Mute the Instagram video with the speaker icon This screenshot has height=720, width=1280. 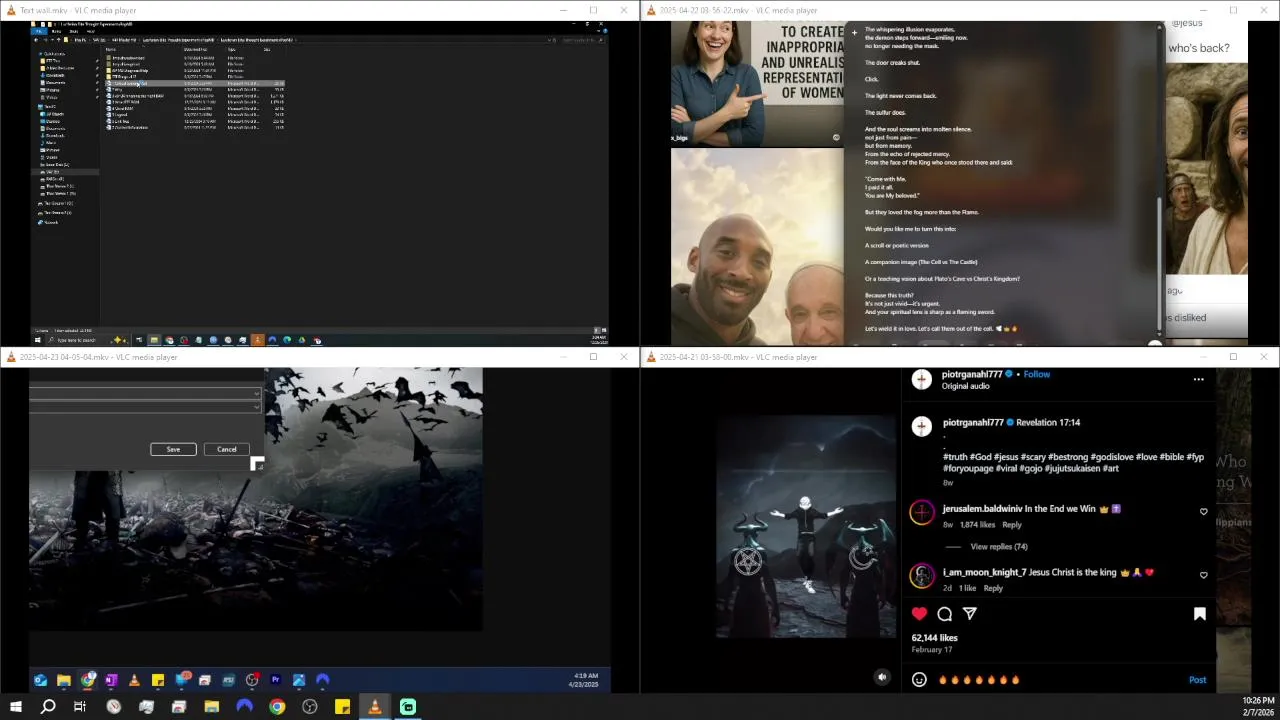click(x=882, y=677)
